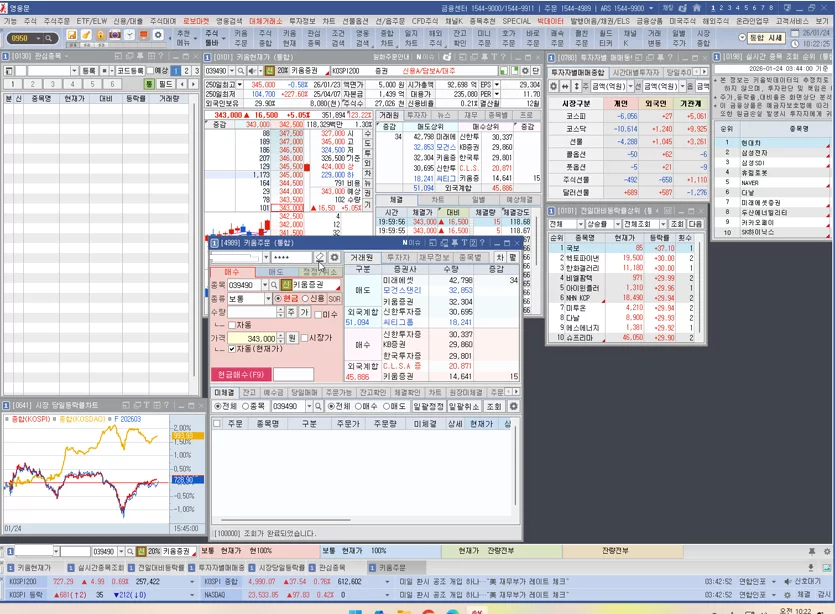The image size is (835, 614).
Task: Click the stock search magnifier next to 039490 in order window
Action: tap(274, 285)
